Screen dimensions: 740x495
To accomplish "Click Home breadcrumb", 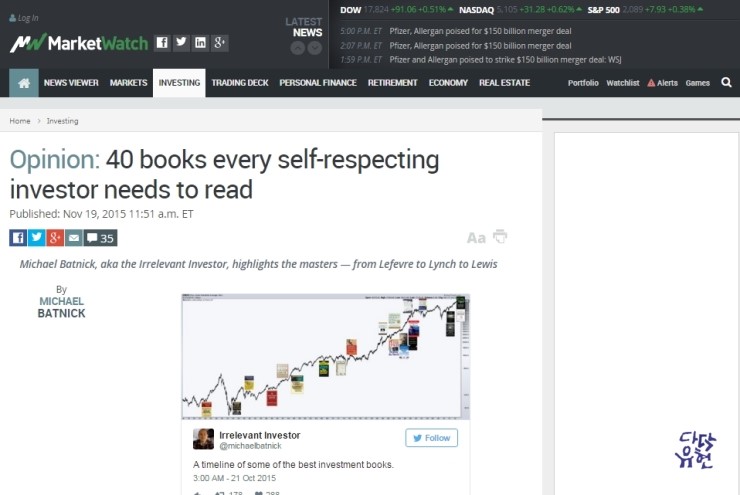I will pyautogui.click(x=20, y=121).
